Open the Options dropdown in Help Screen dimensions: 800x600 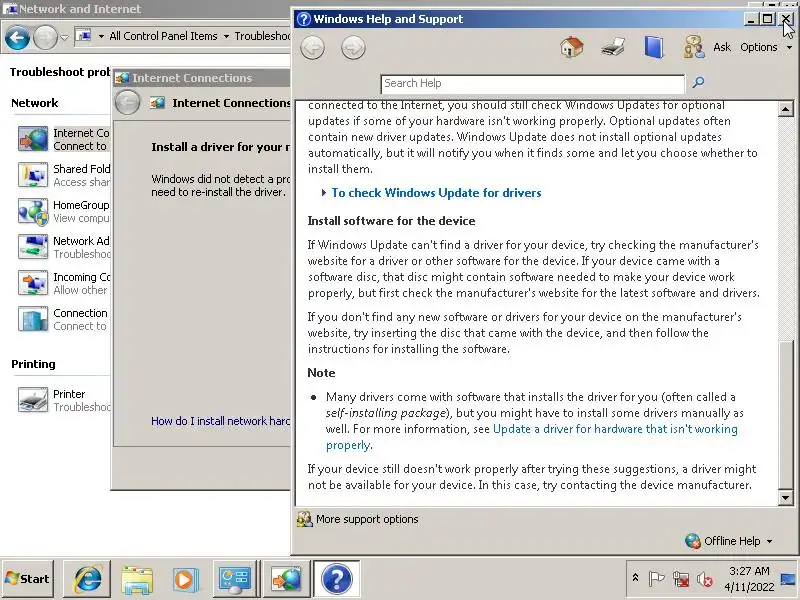click(790, 48)
